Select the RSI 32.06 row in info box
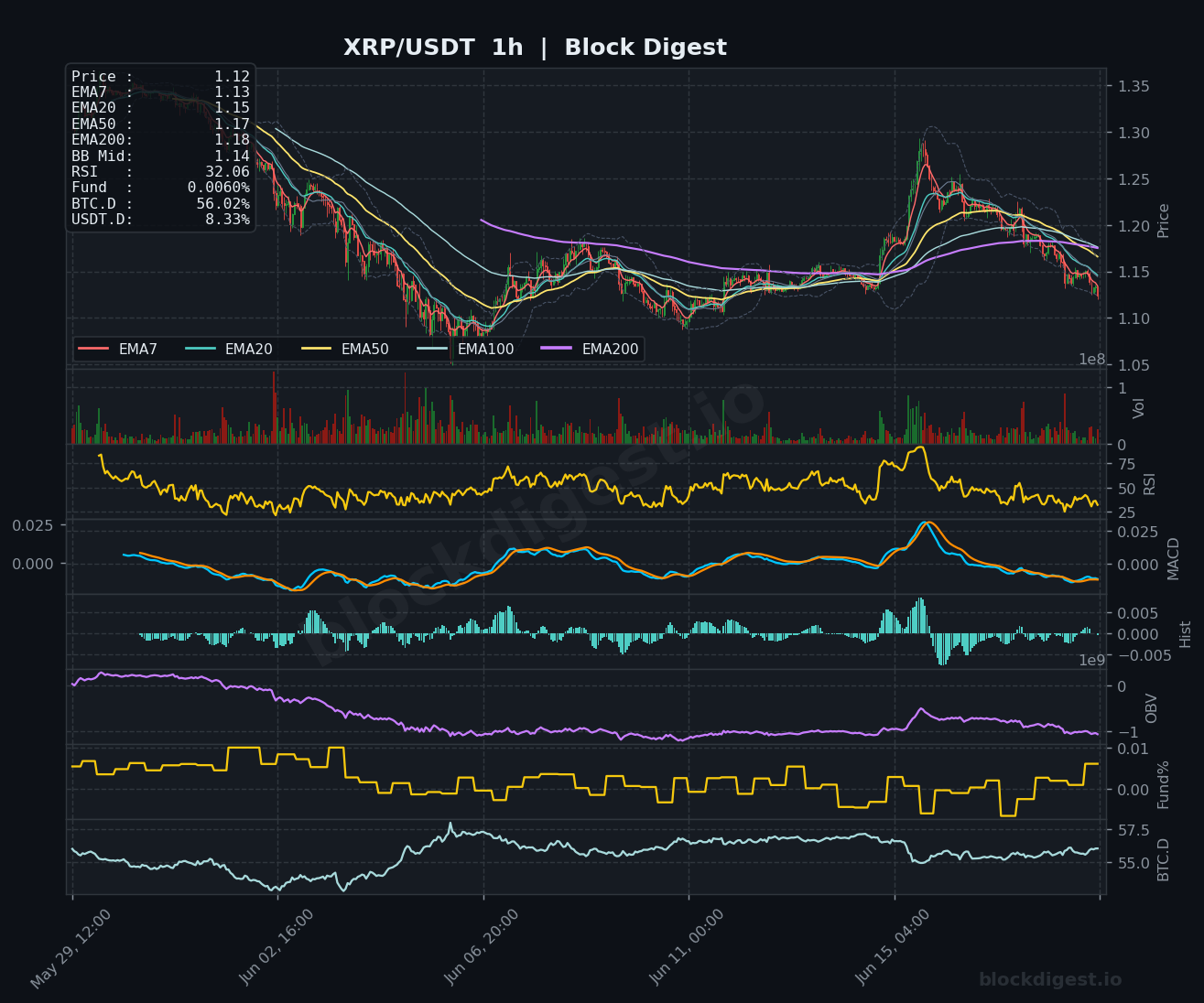This screenshot has width=1204, height=1003. (160, 172)
